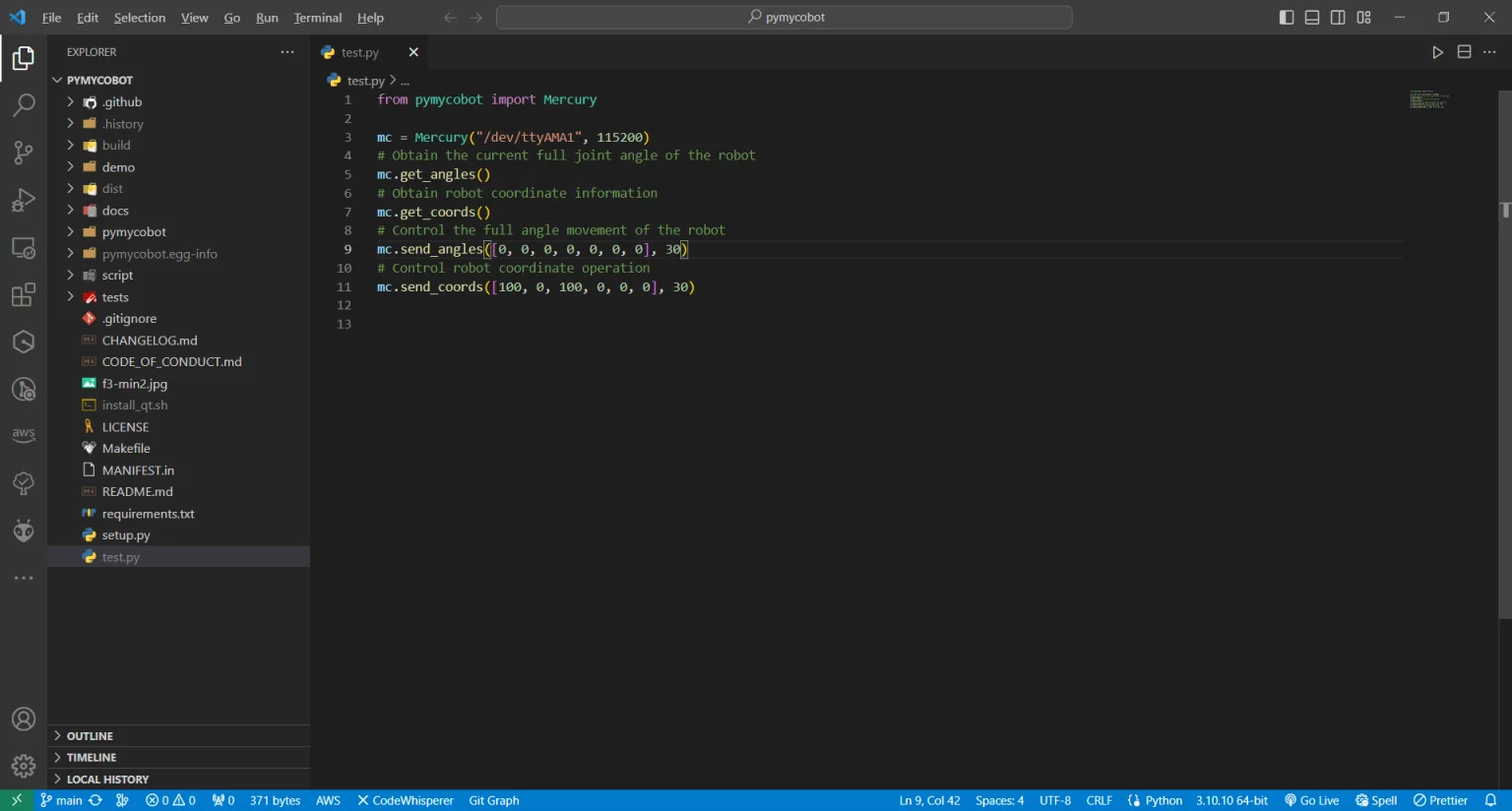The height and width of the screenshot is (811, 1512).
Task: Close the test.py editor tab
Action: 413,52
